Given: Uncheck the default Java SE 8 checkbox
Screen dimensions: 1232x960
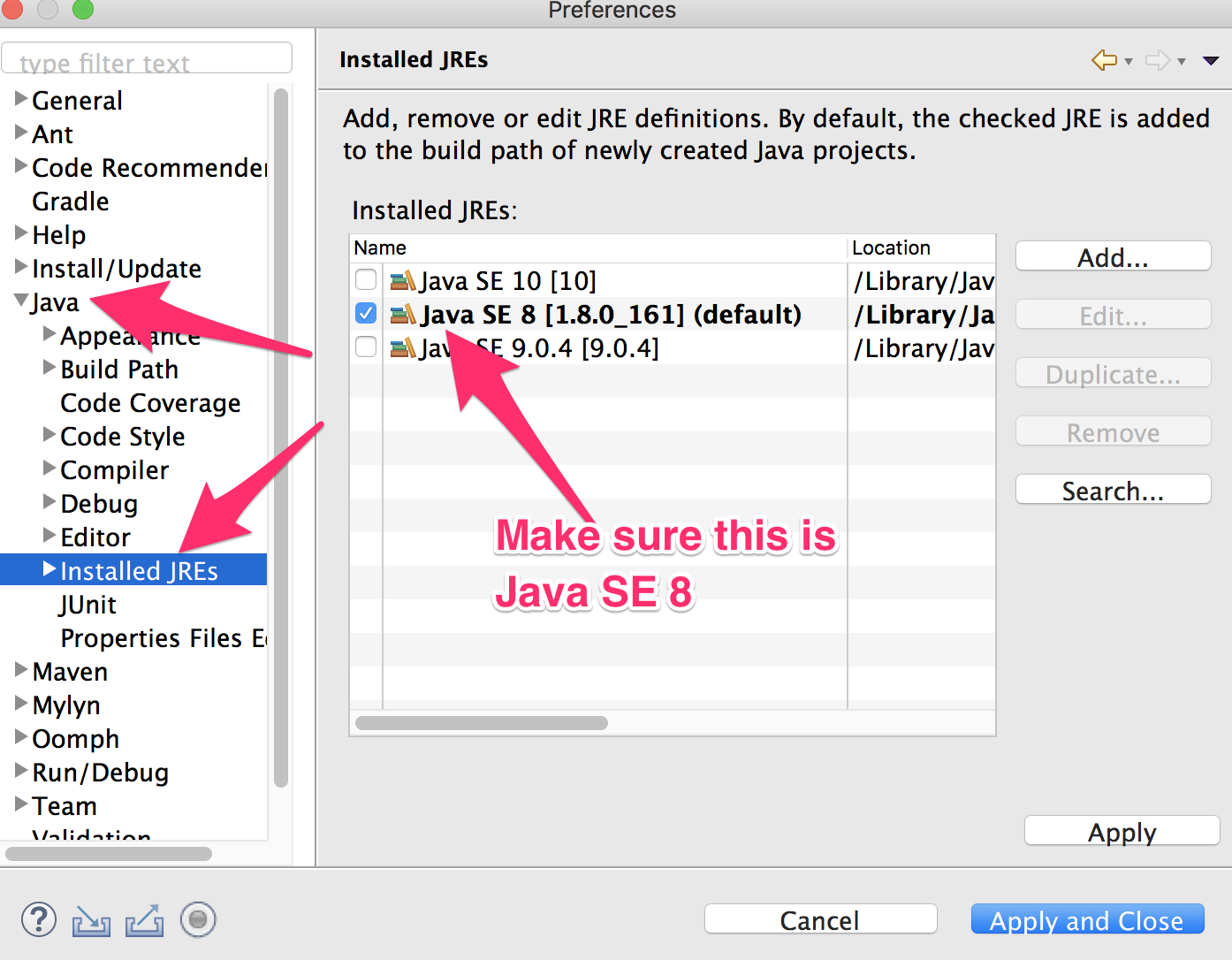Looking at the screenshot, I should [365, 313].
